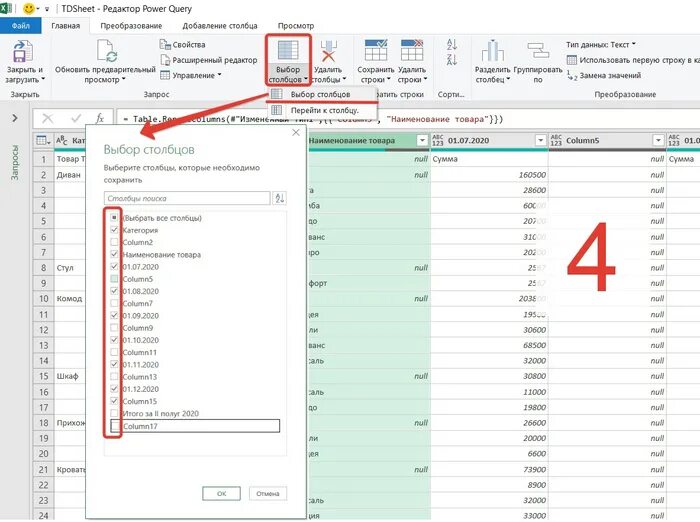Check Column2 checkbox
The height and width of the screenshot is (522, 700).
point(114,242)
